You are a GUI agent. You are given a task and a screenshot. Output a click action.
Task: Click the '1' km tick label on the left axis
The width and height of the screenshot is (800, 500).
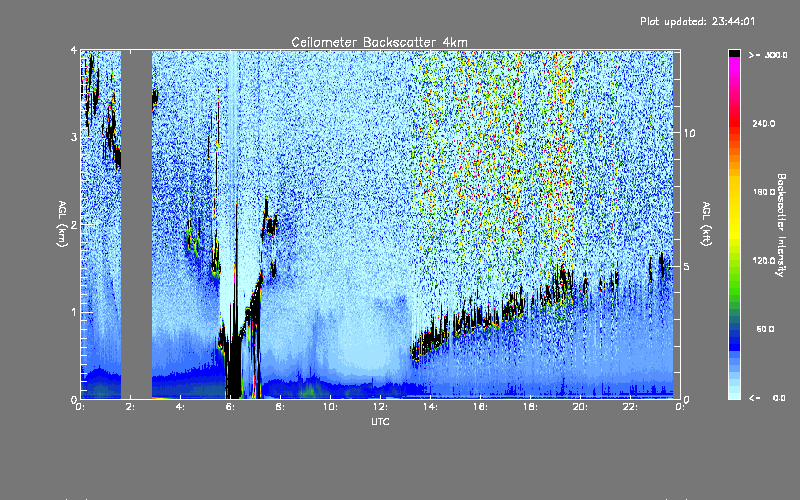pyautogui.click(x=74, y=312)
